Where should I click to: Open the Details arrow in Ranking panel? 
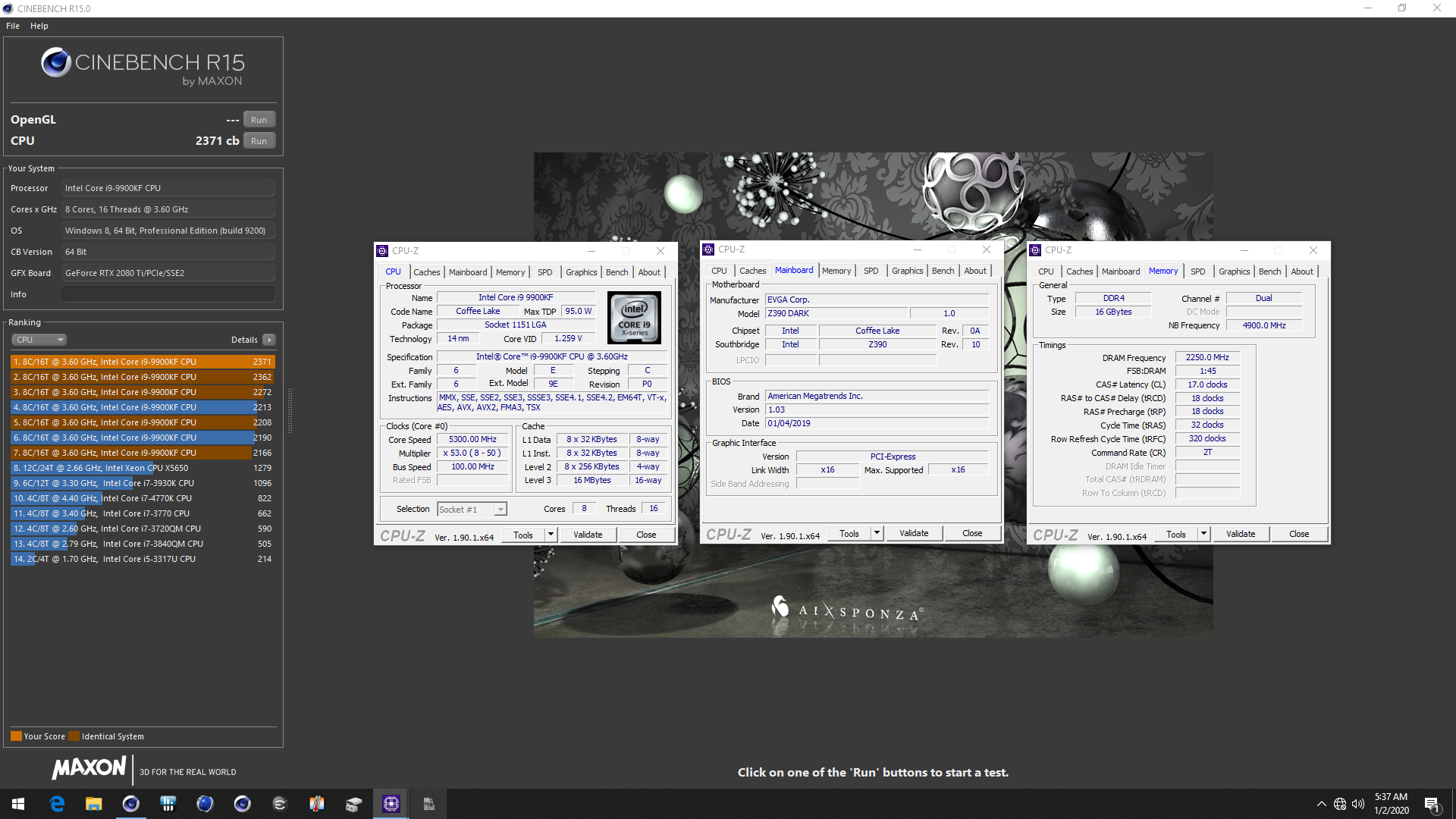269,340
